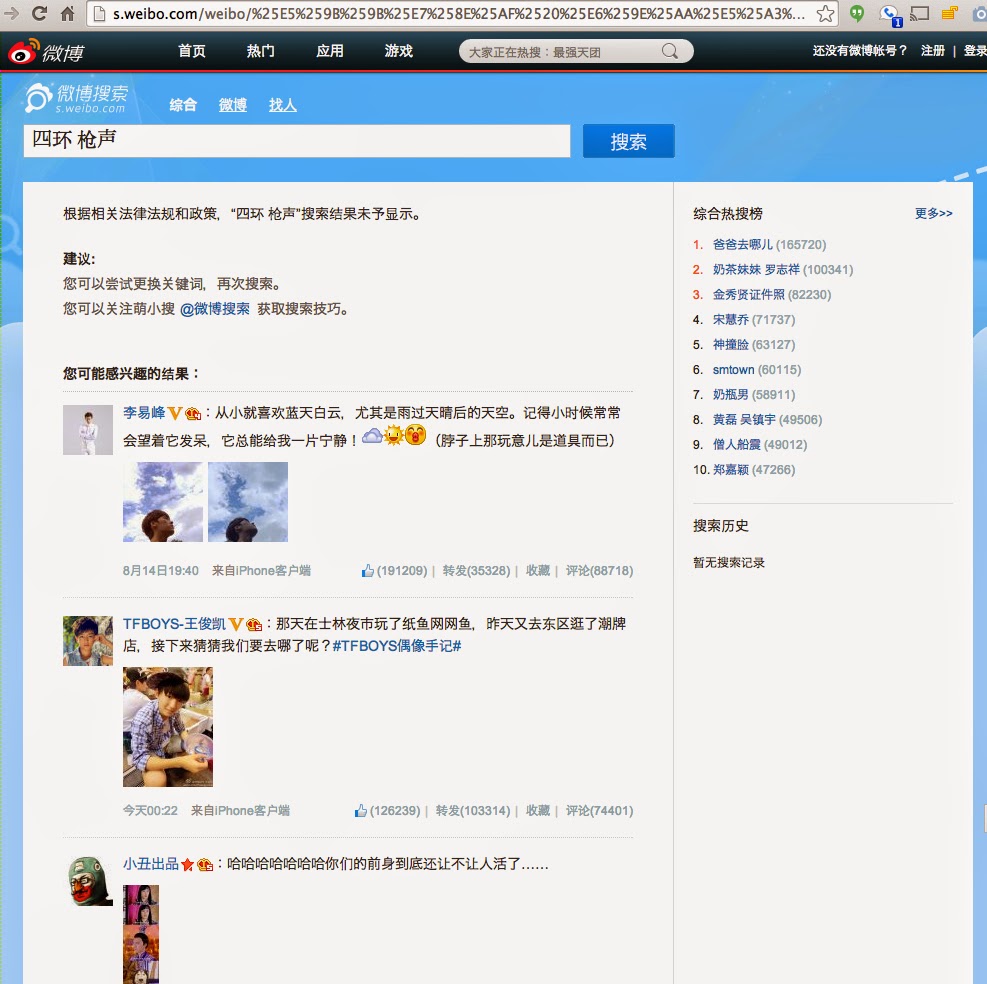Image resolution: width=987 pixels, height=984 pixels.
Task: Open the 李易峰 username link
Action: [144, 413]
